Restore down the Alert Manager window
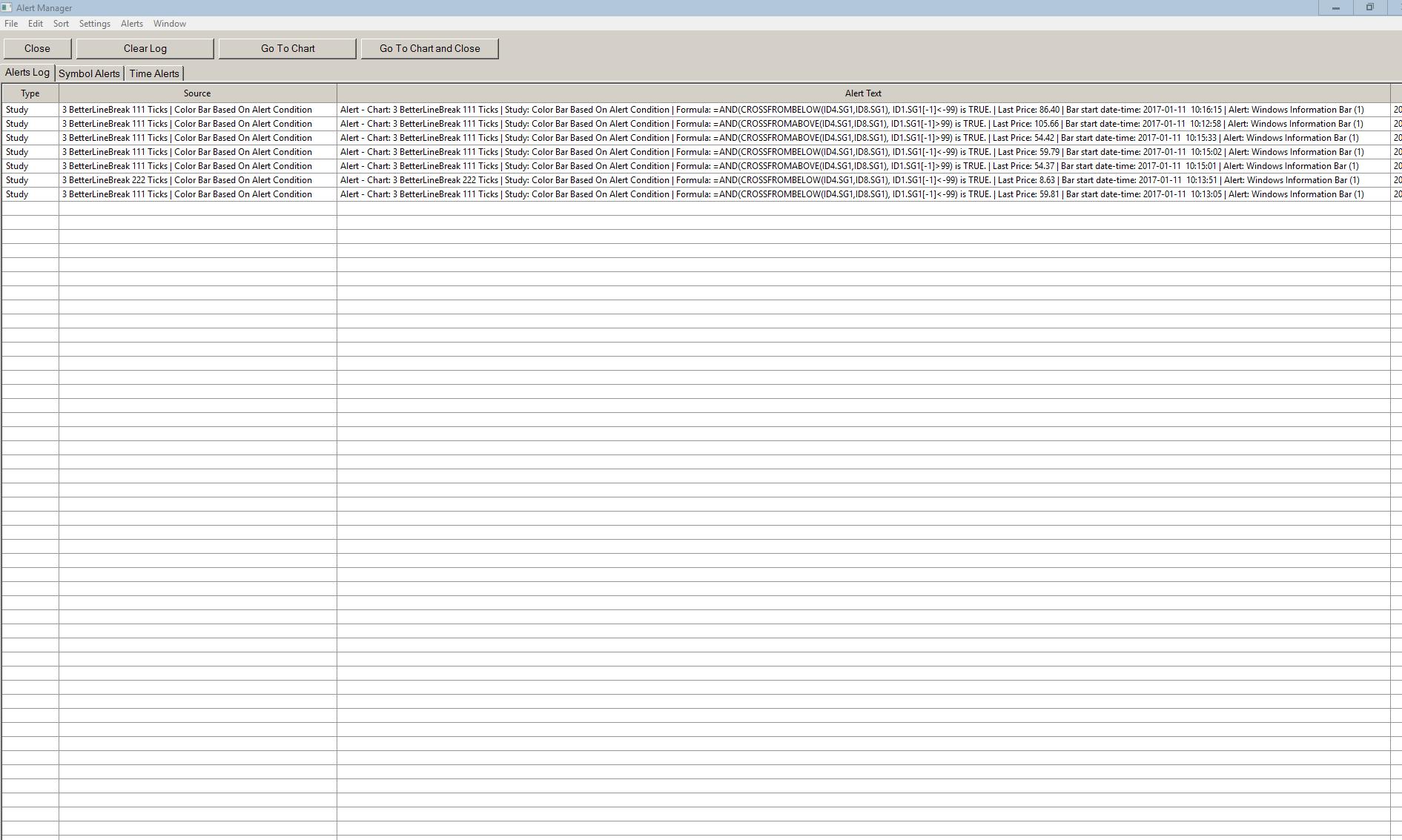The width and height of the screenshot is (1402, 840). click(1370, 7)
